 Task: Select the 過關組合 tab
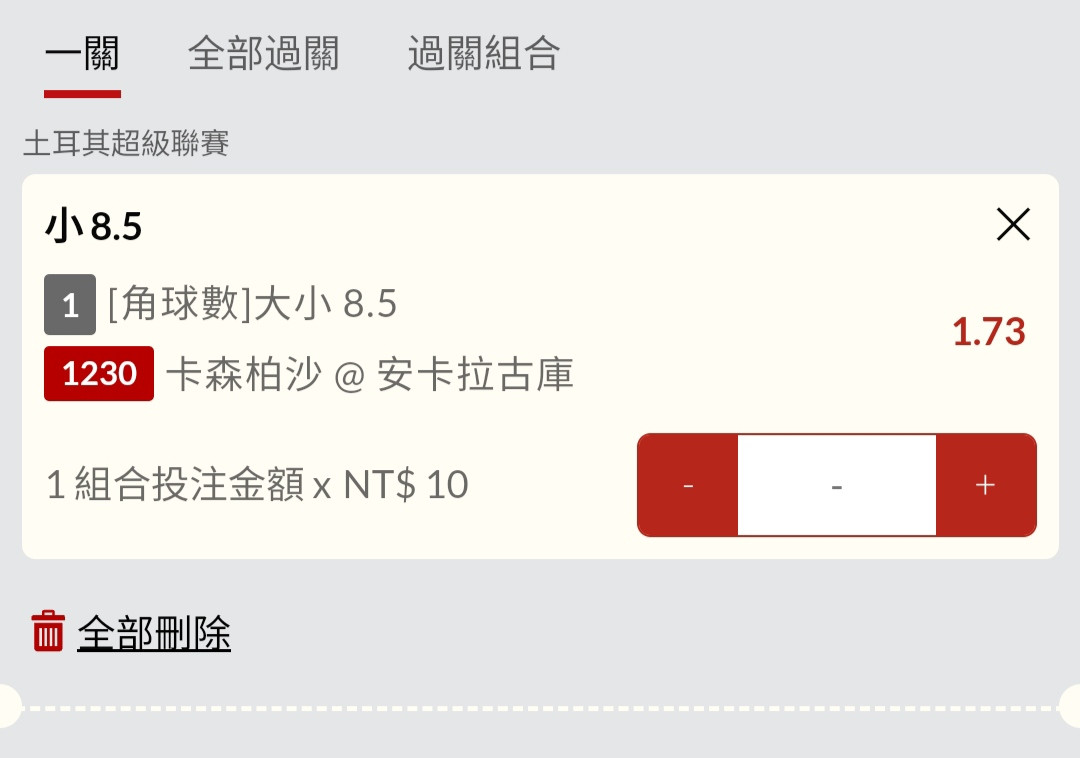484,54
